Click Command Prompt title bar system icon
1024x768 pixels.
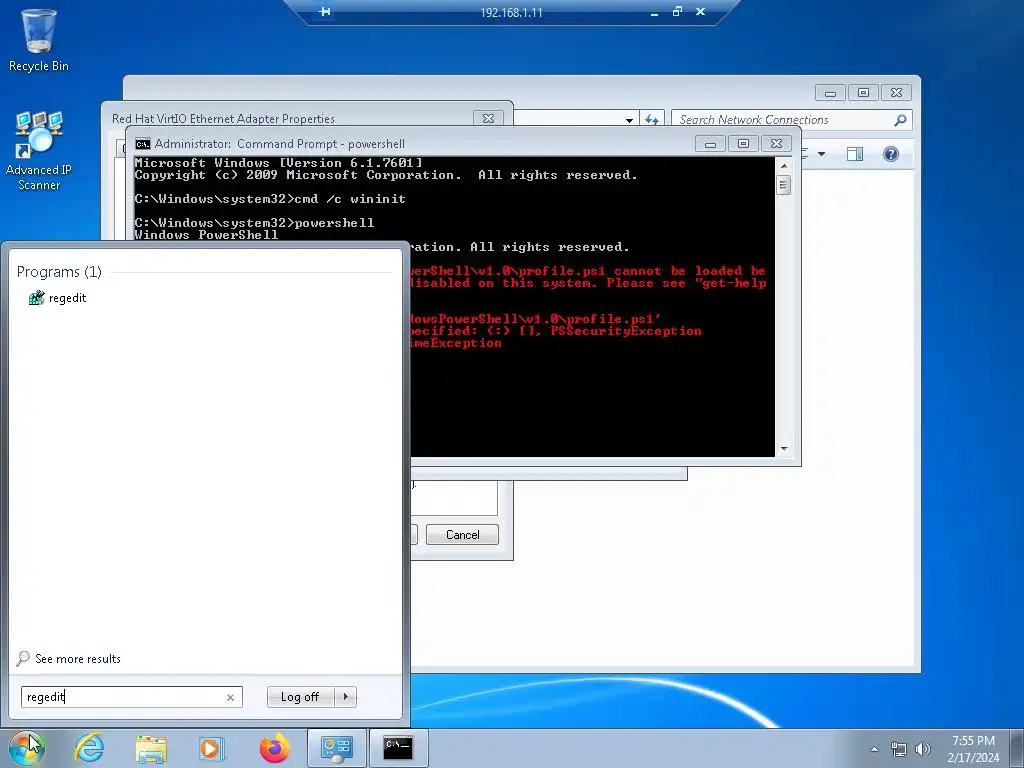click(x=142, y=144)
